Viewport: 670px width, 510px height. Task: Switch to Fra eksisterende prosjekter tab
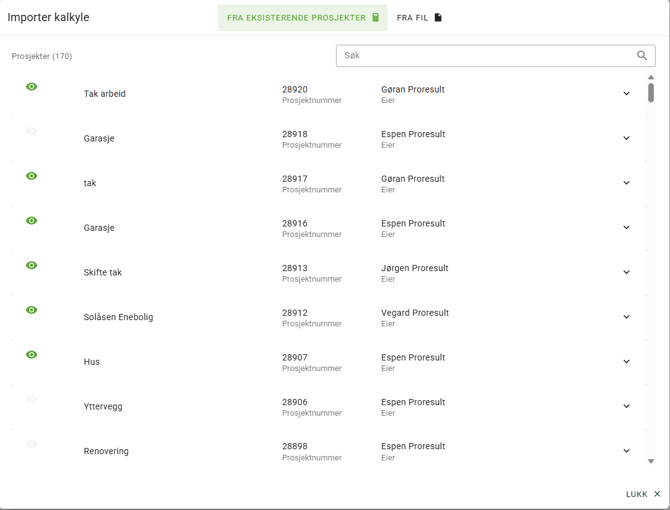(x=302, y=18)
